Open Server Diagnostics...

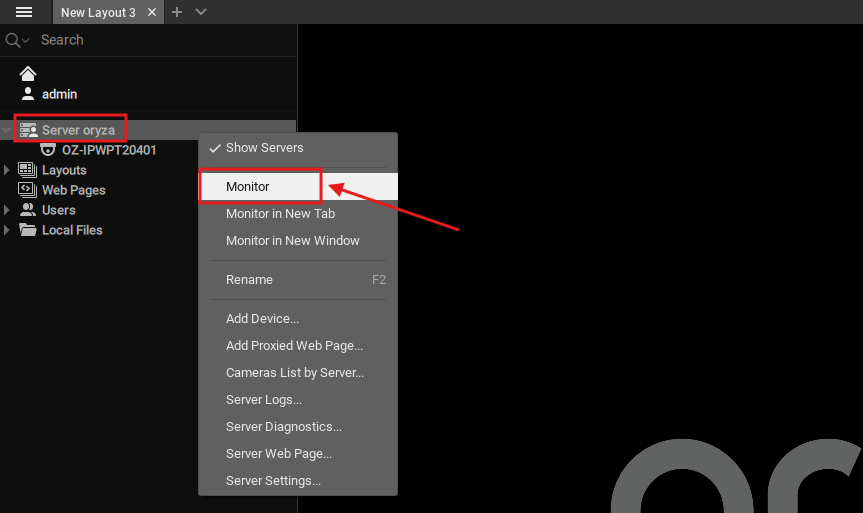[298, 427]
